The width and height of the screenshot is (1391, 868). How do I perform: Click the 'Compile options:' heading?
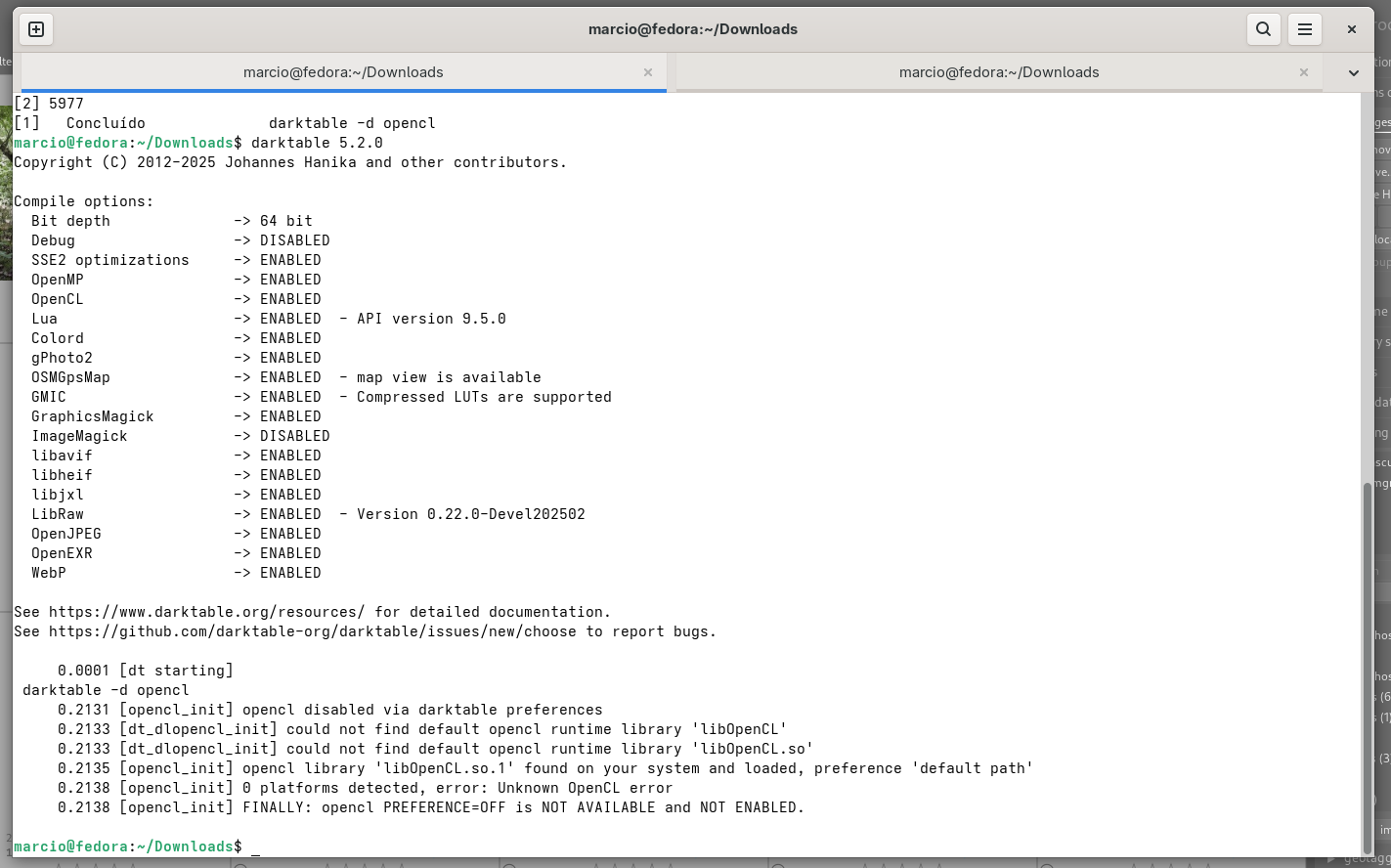click(84, 201)
